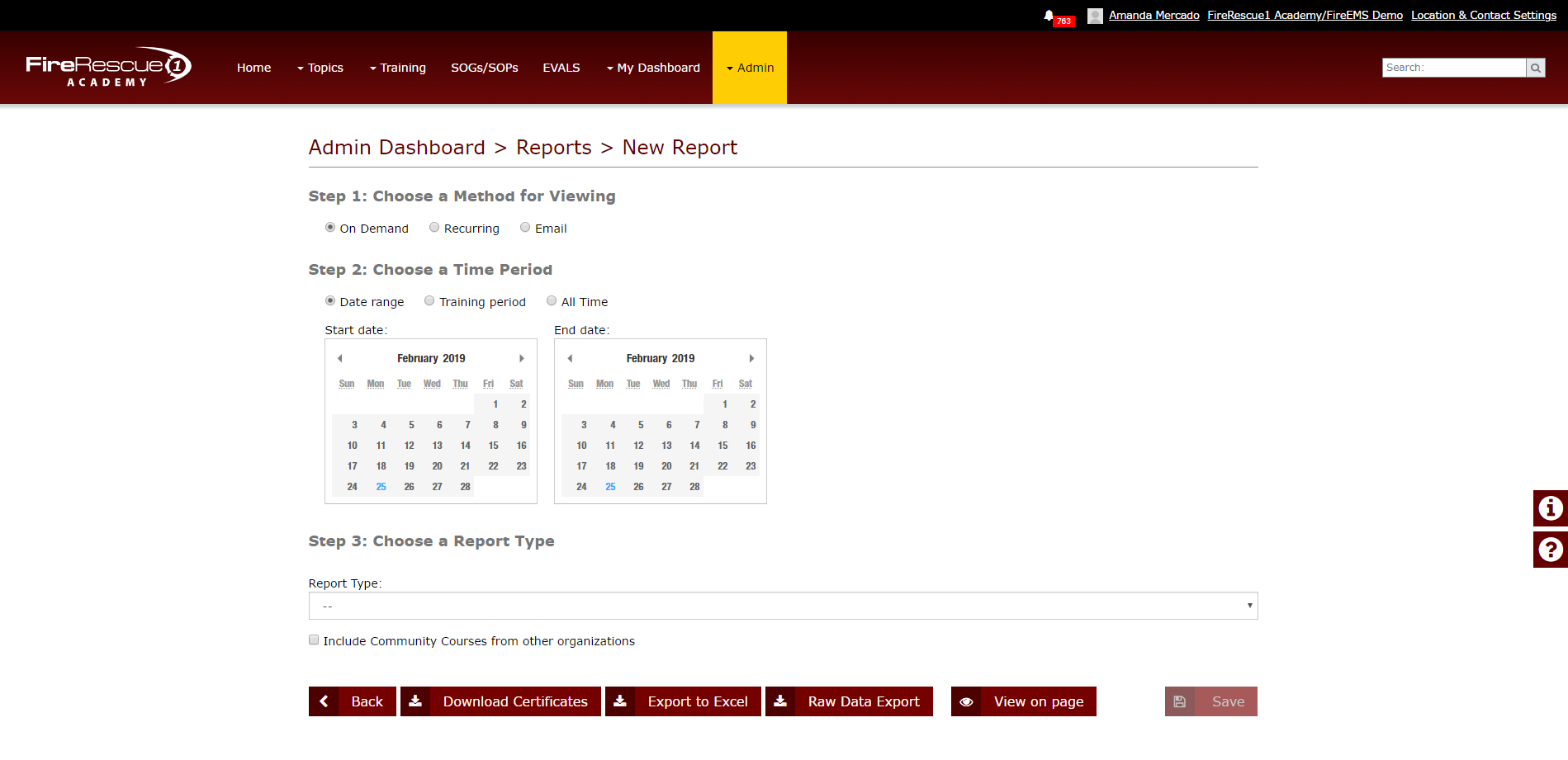
Task: Open the question mark help icon
Action: 1551,550
